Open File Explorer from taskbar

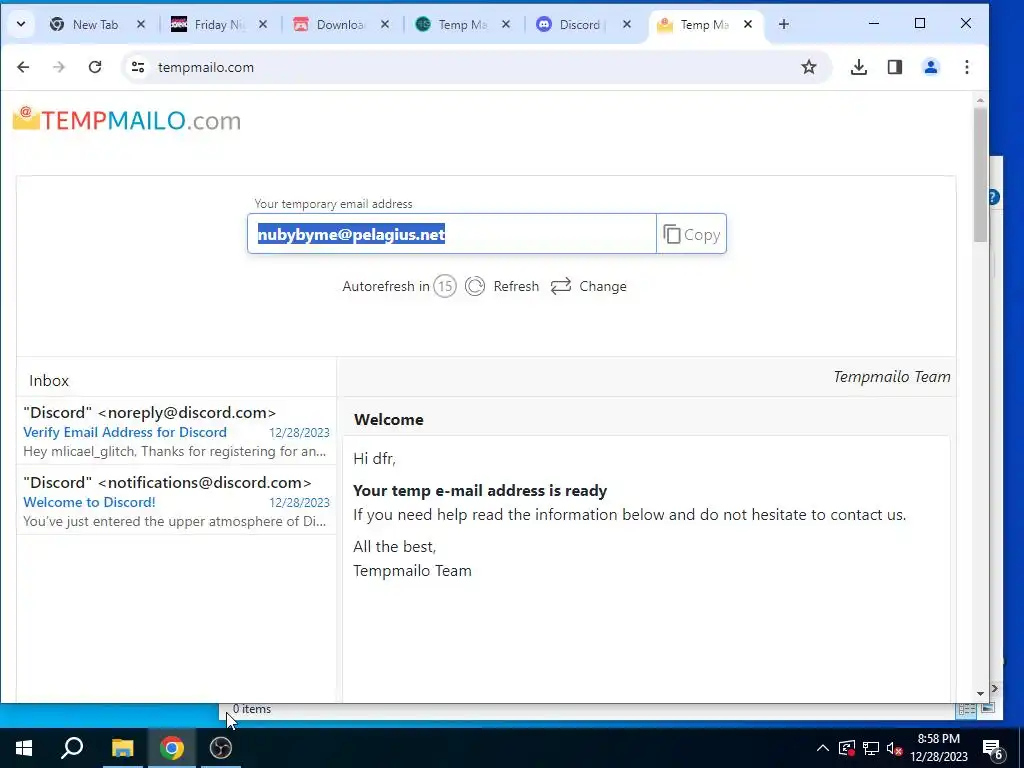[x=122, y=748]
